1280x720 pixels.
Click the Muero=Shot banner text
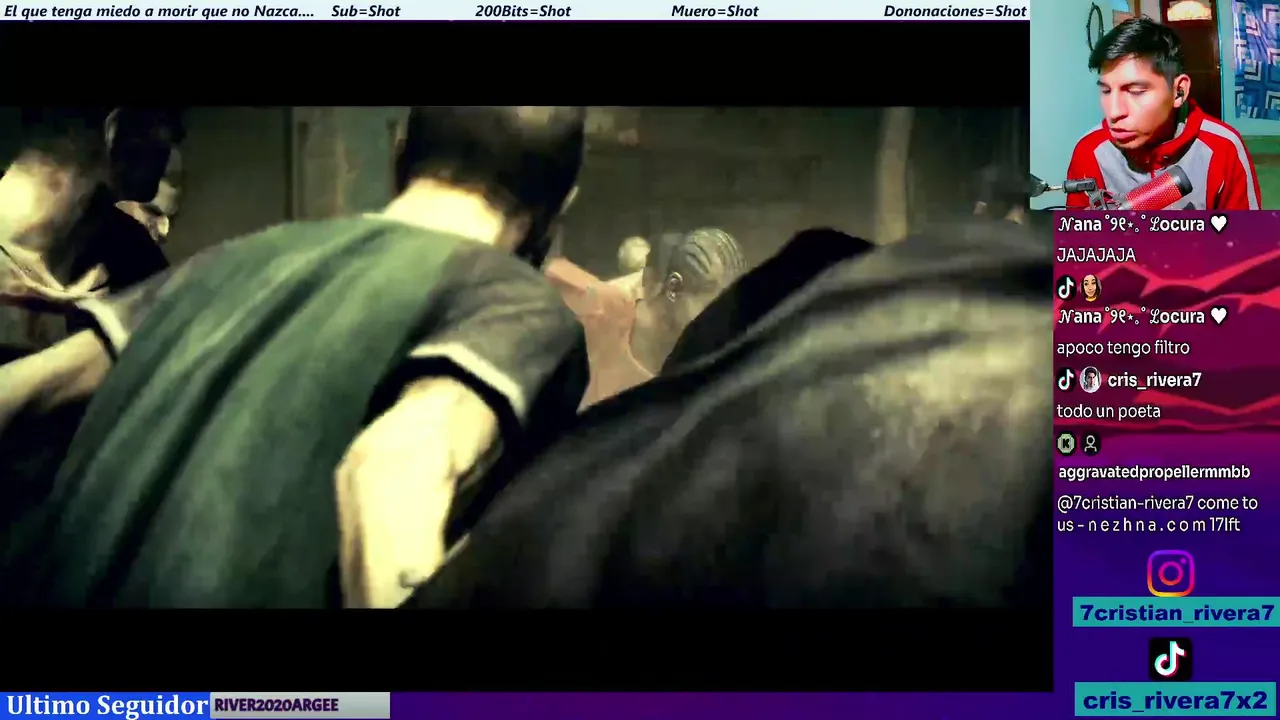pyautogui.click(x=715, y=11)
